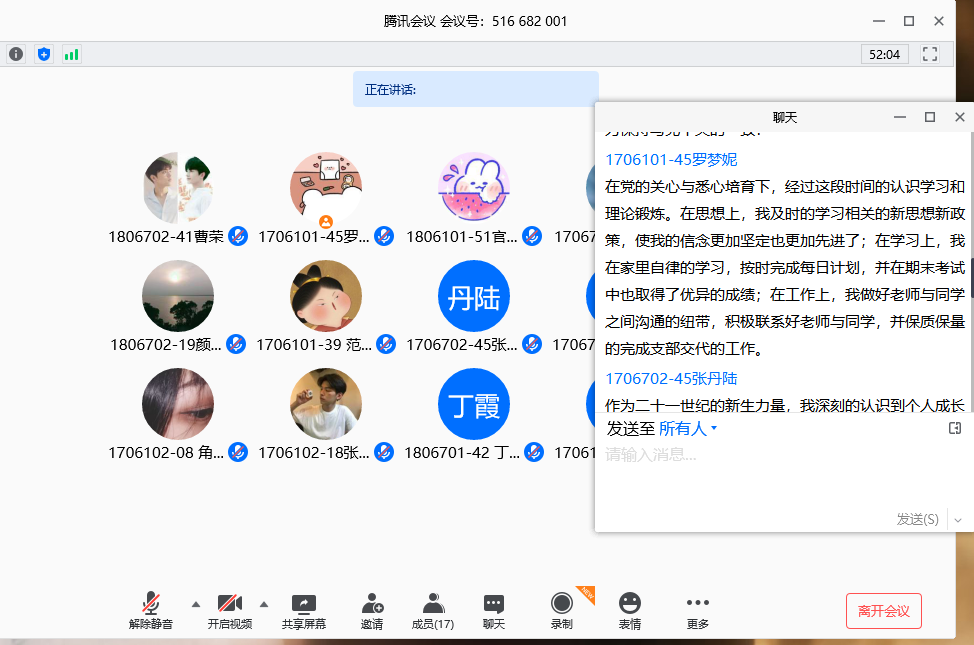Image resolution: width=974 pixels, height=645 pixels.
Task: Open the emoji reactions (表情) button
Action: 629,610
